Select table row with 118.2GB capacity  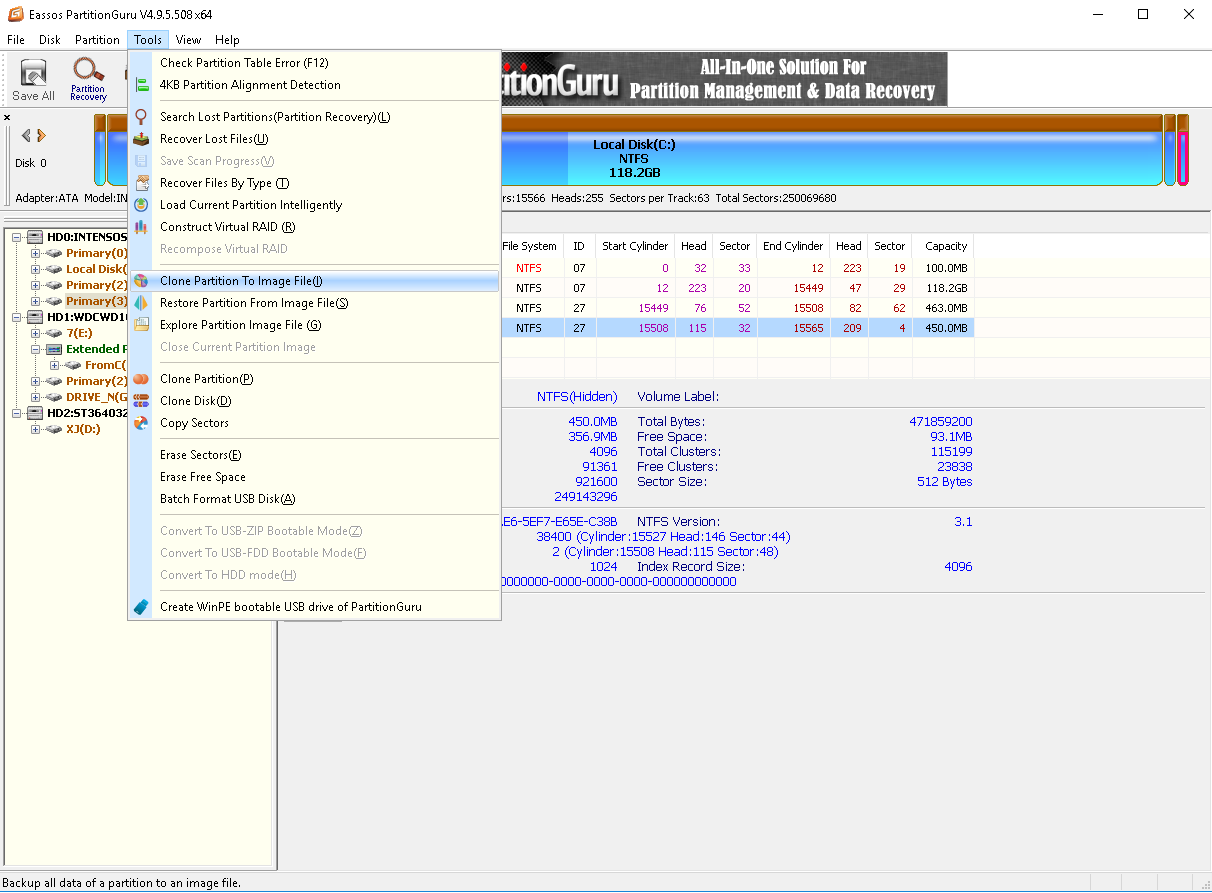(737, 288)
